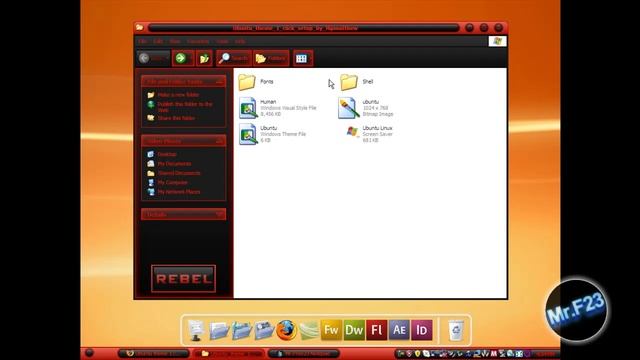Open Shared Documents in Other Places

(179, 173)
